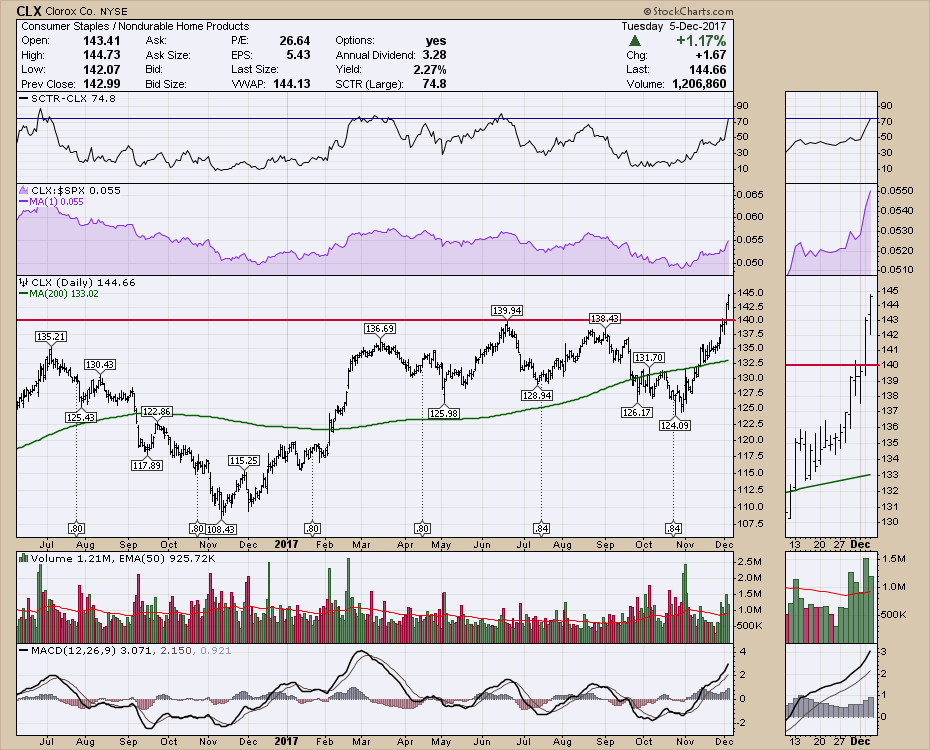
Task: Click the 115.25 peak label
Action: pyautogui.click(x=244, y=461)
